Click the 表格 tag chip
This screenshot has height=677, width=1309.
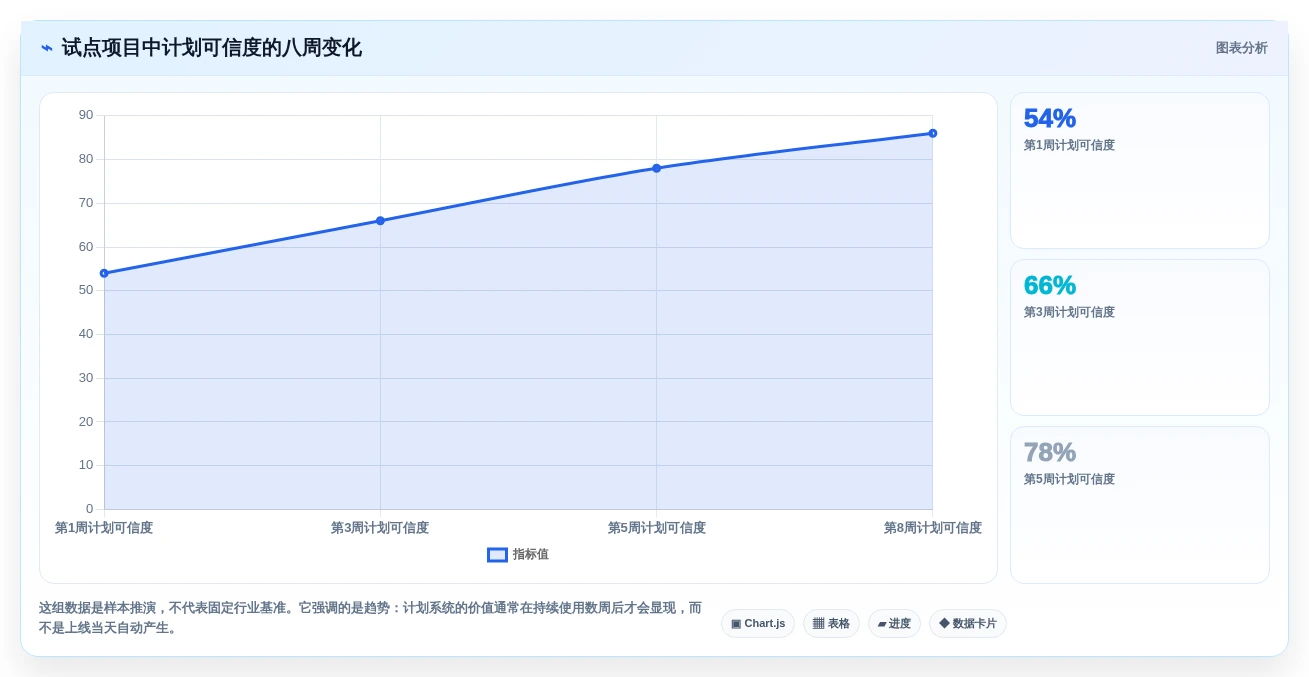pos(831,624)
